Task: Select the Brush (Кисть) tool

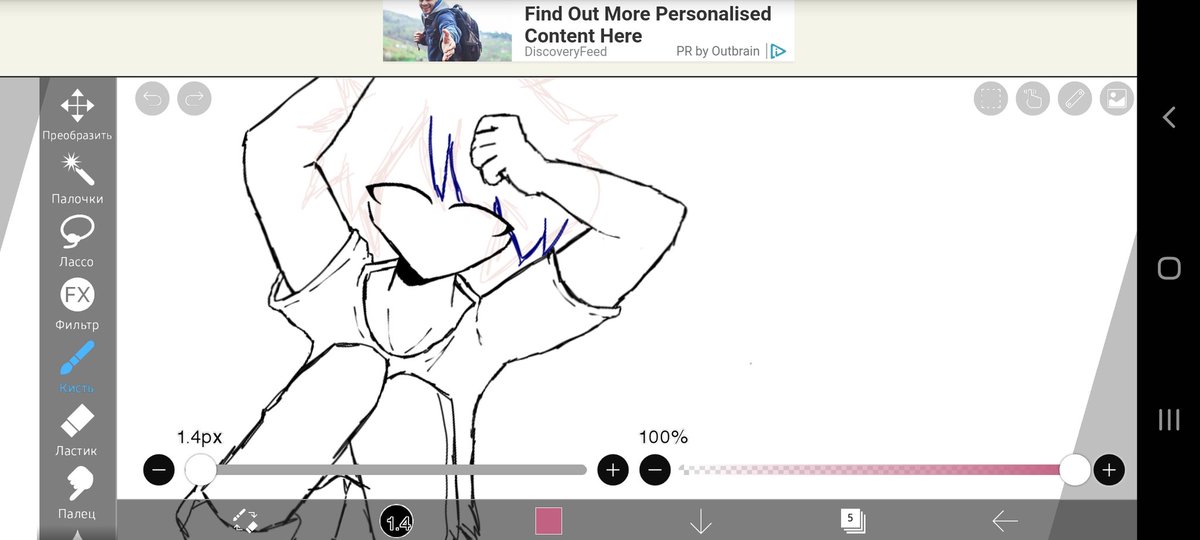Action: coord(77,367)
